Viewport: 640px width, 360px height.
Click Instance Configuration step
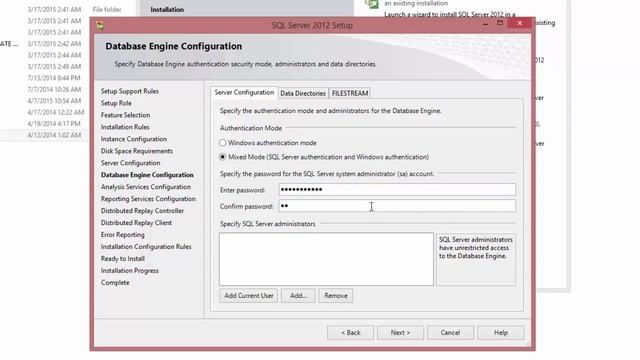point(134,139)
